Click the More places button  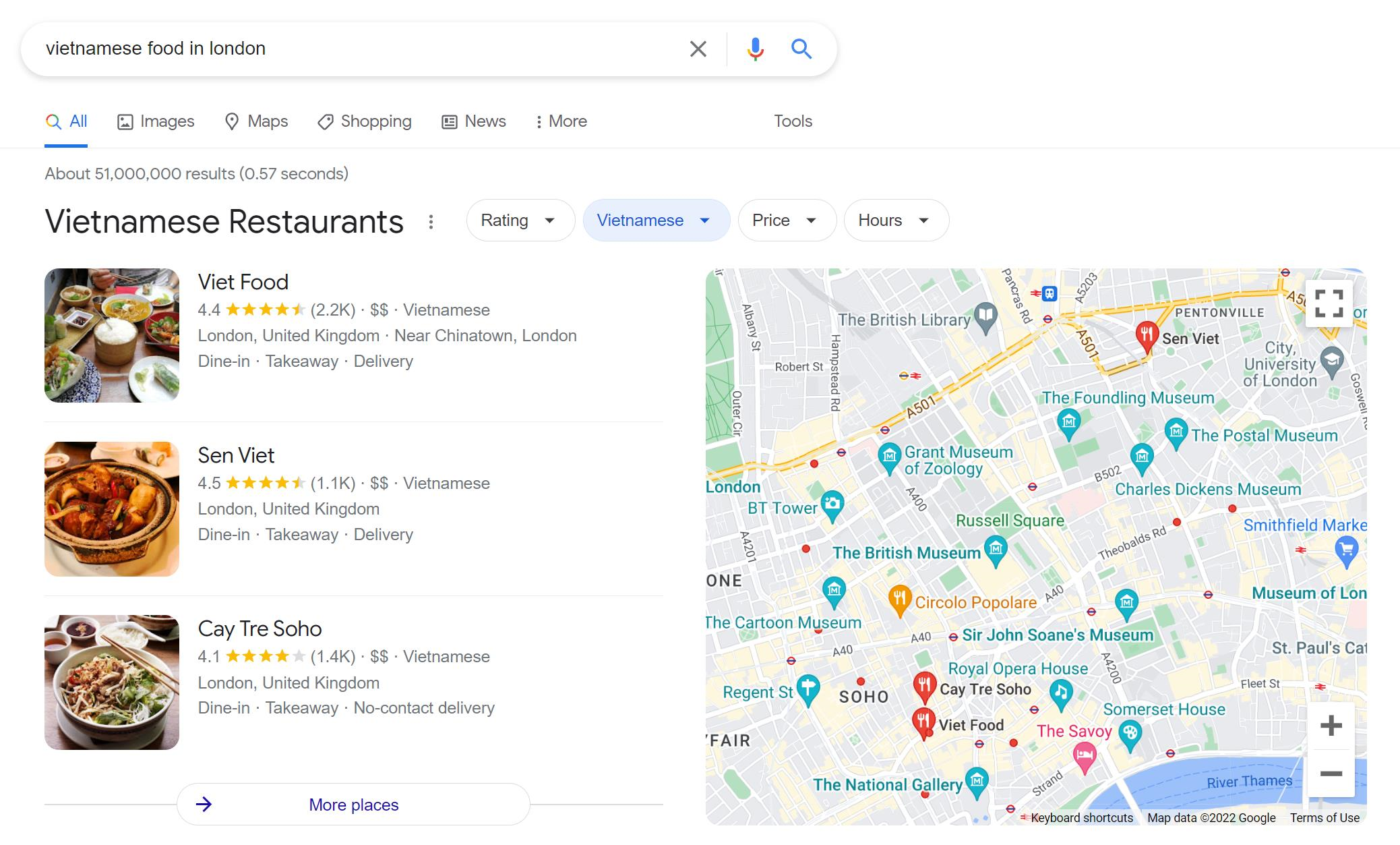coord(353,804)
